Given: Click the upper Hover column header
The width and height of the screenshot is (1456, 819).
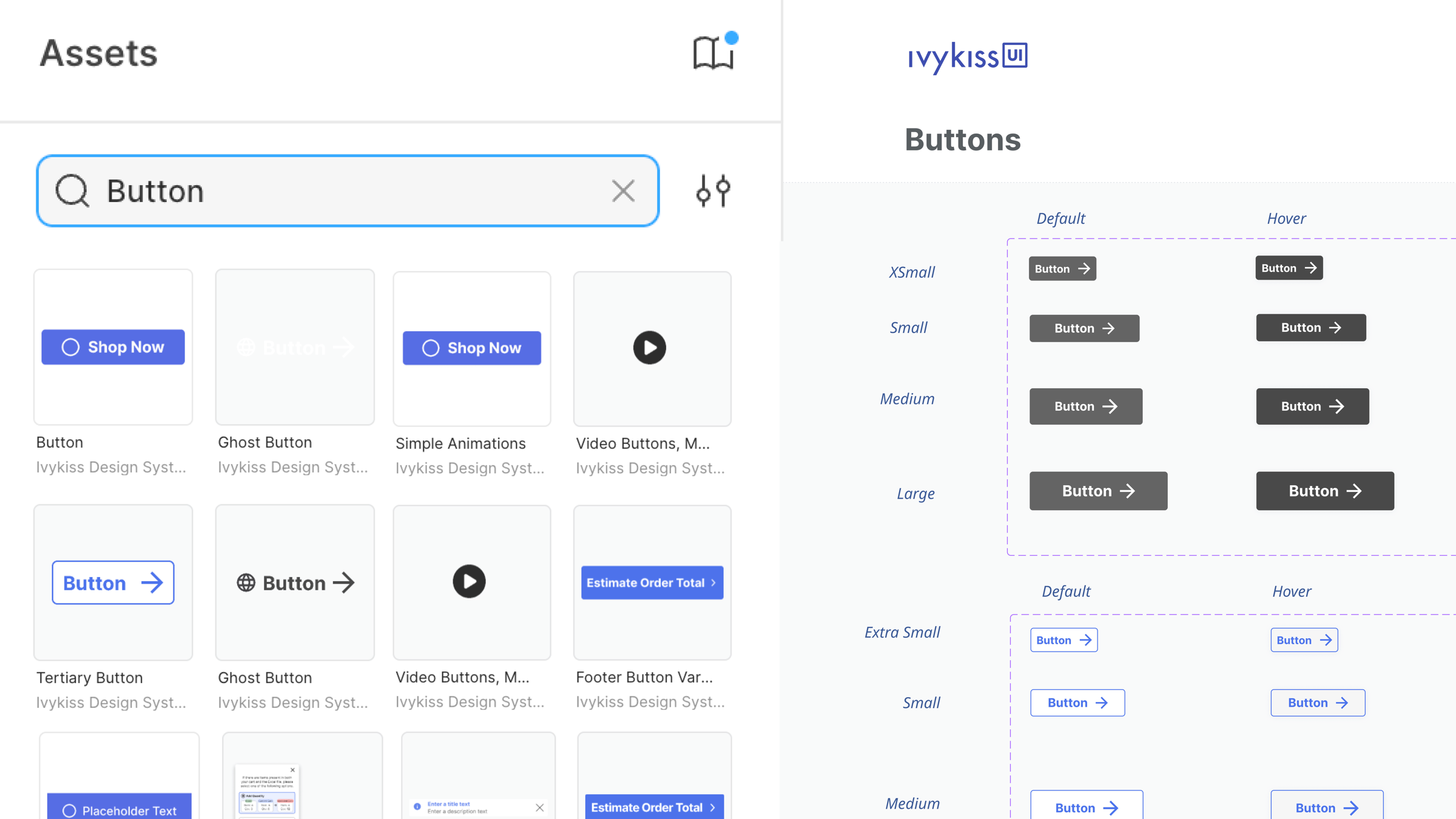Looking at the screenshot, I should click(x=1286, y=218).
